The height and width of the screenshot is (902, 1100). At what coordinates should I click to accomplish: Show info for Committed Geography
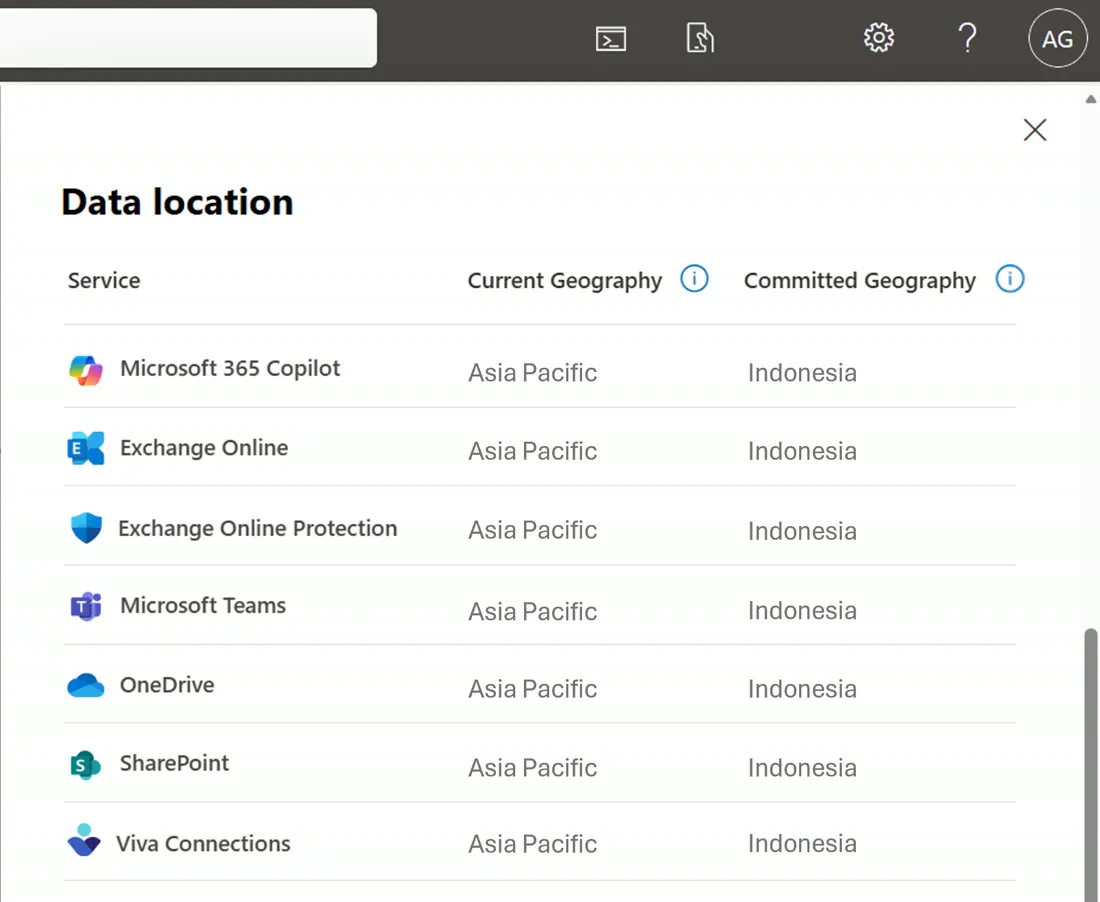(1010, 278)
